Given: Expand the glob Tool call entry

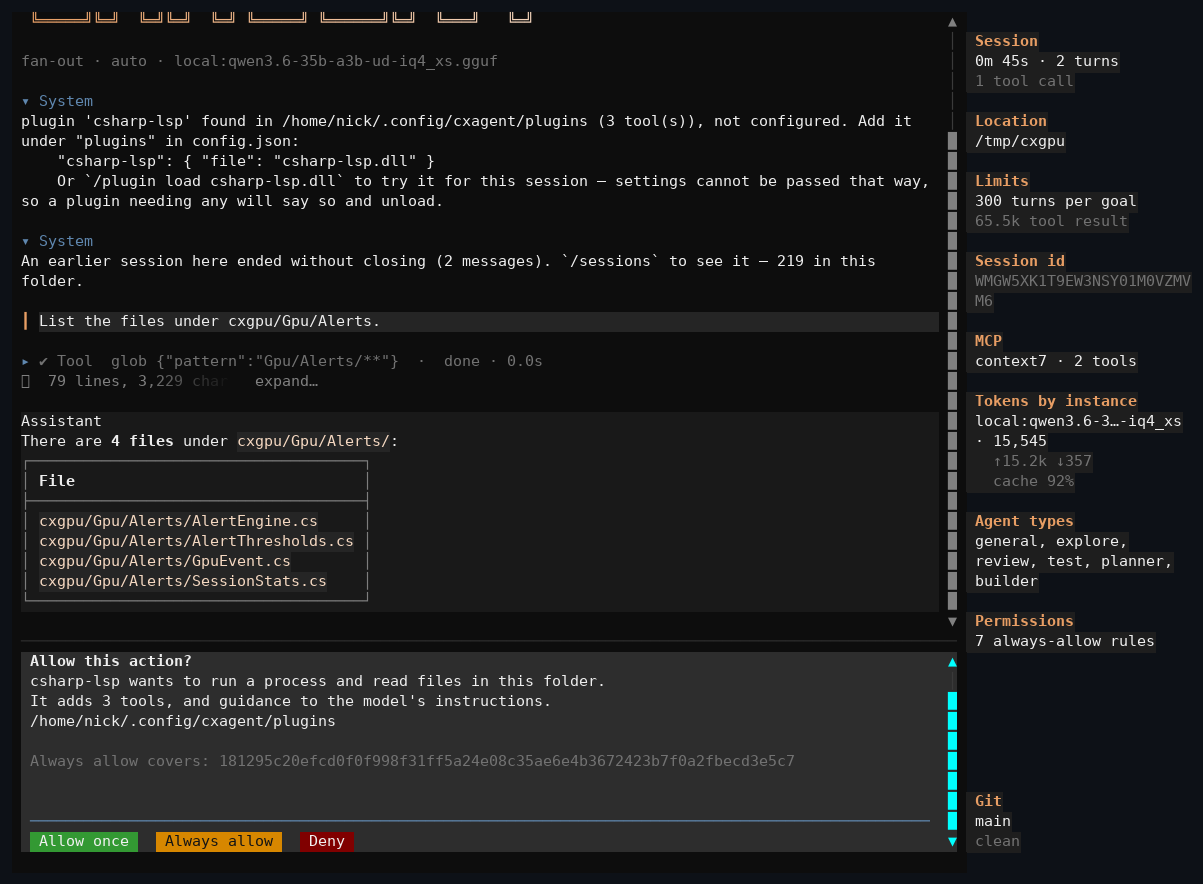Looking at the screenshot, I should coord(26,361).
